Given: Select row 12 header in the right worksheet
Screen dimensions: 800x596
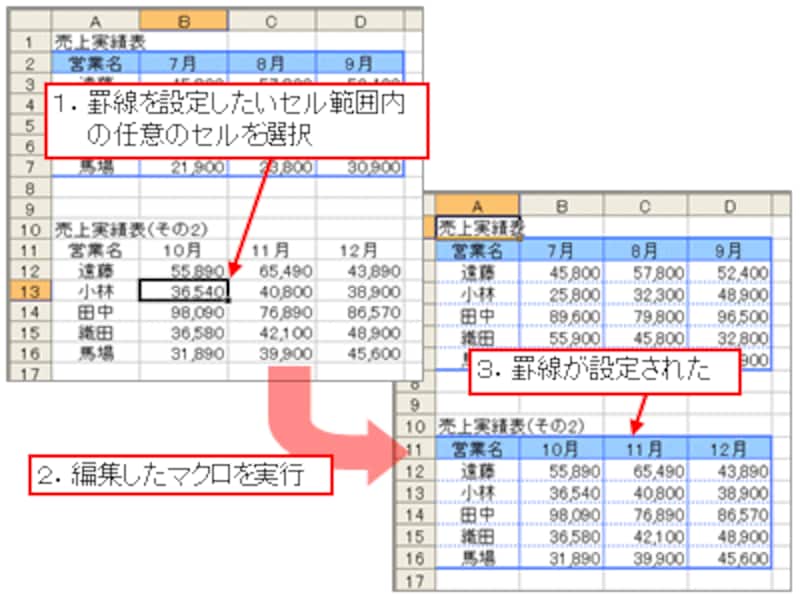Looking at the screenshot, I should 415,471.
